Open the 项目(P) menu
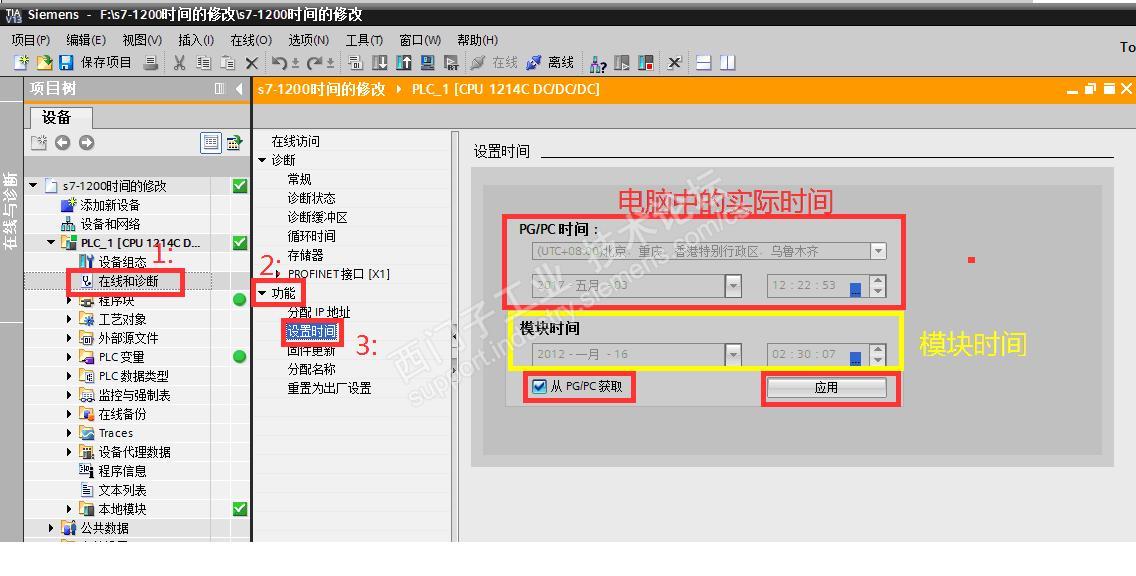 coord(30,40)
